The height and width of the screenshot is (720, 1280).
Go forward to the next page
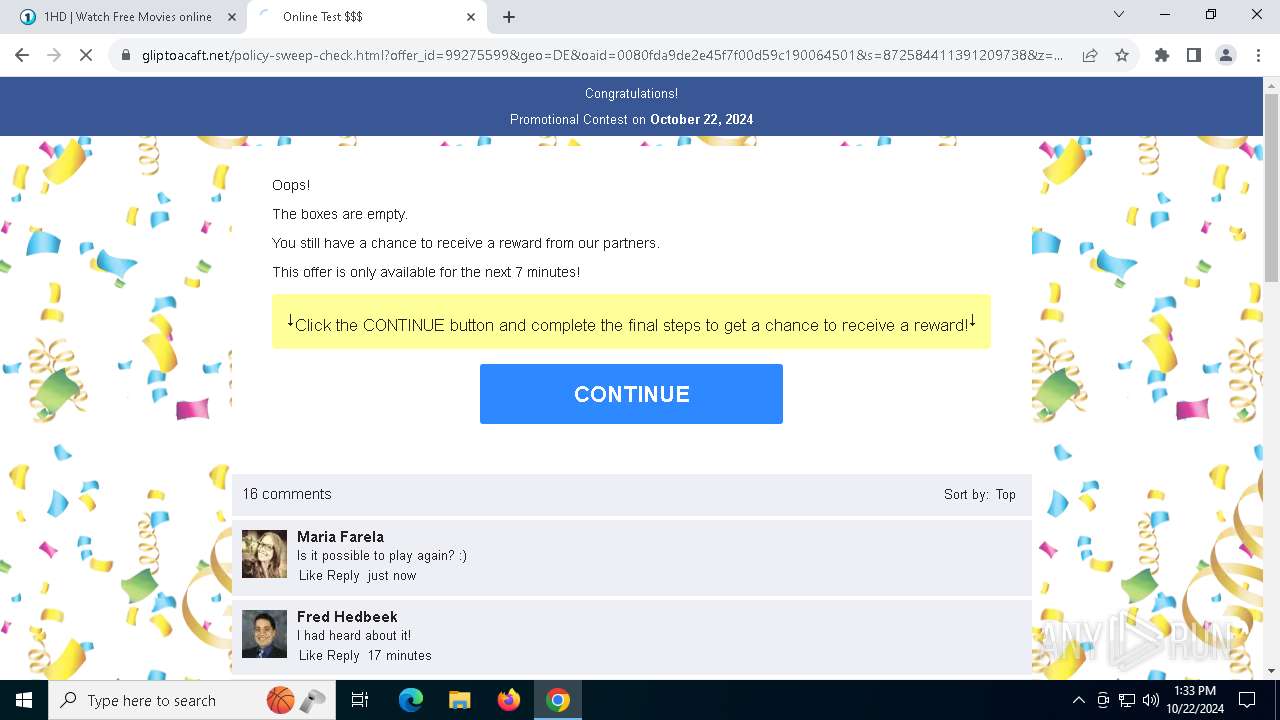54,56
